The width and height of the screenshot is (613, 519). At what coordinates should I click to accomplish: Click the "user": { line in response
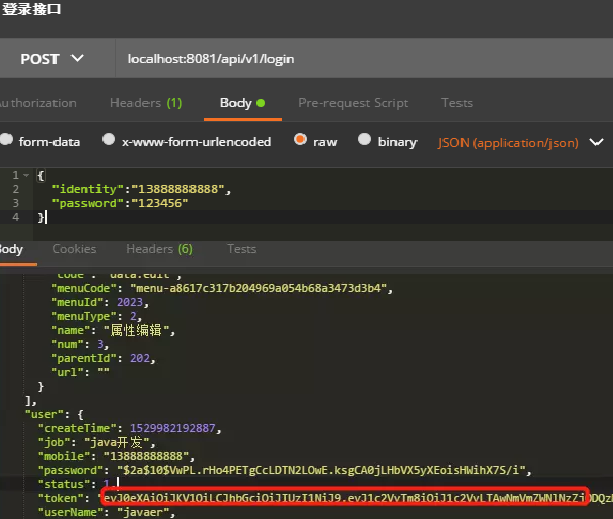point(54,414)
